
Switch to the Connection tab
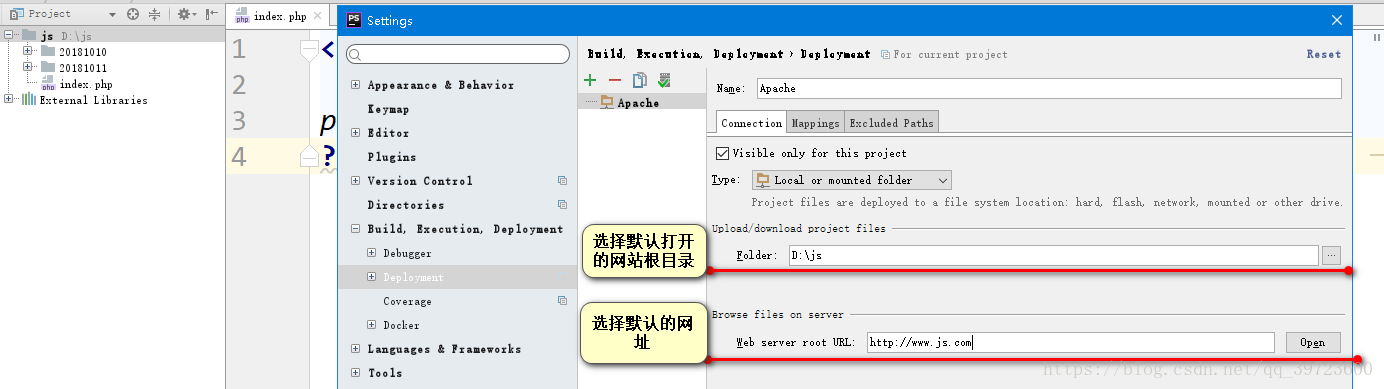(751, 123)
